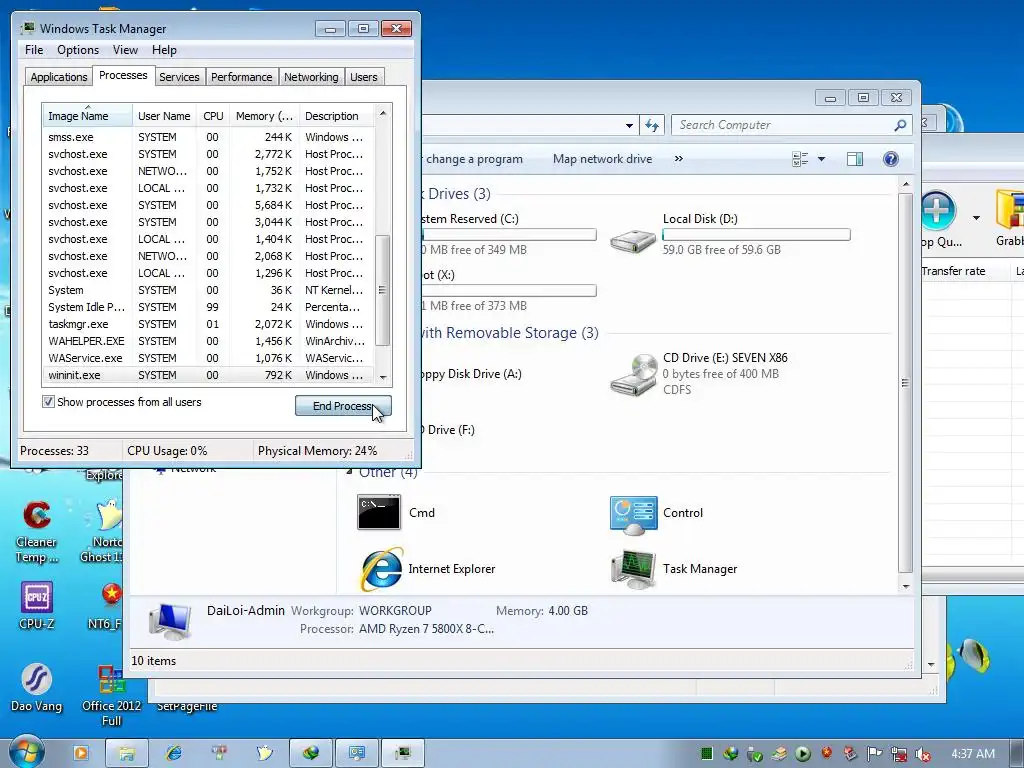The height and width of the screenshot is (768, 1024).
Task: Click the blue plus icon in right window
Action: [x=938, y=210]
